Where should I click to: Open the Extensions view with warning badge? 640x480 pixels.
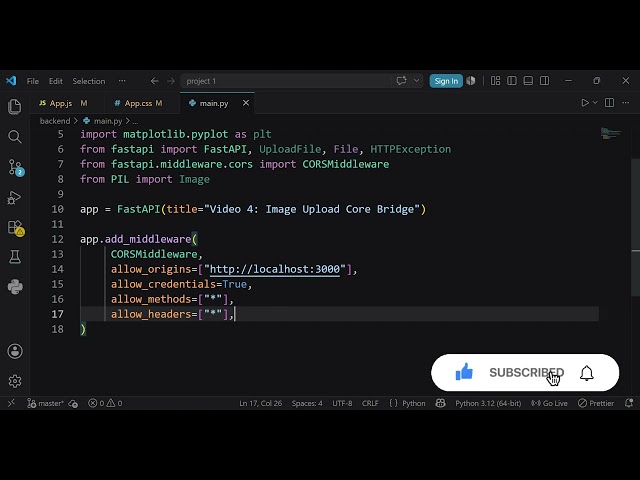[x=16, y=228]
